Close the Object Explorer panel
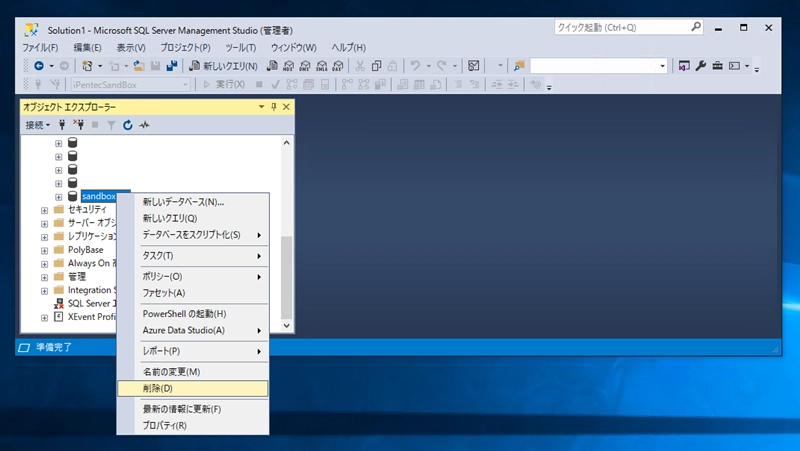 [286, 107]
